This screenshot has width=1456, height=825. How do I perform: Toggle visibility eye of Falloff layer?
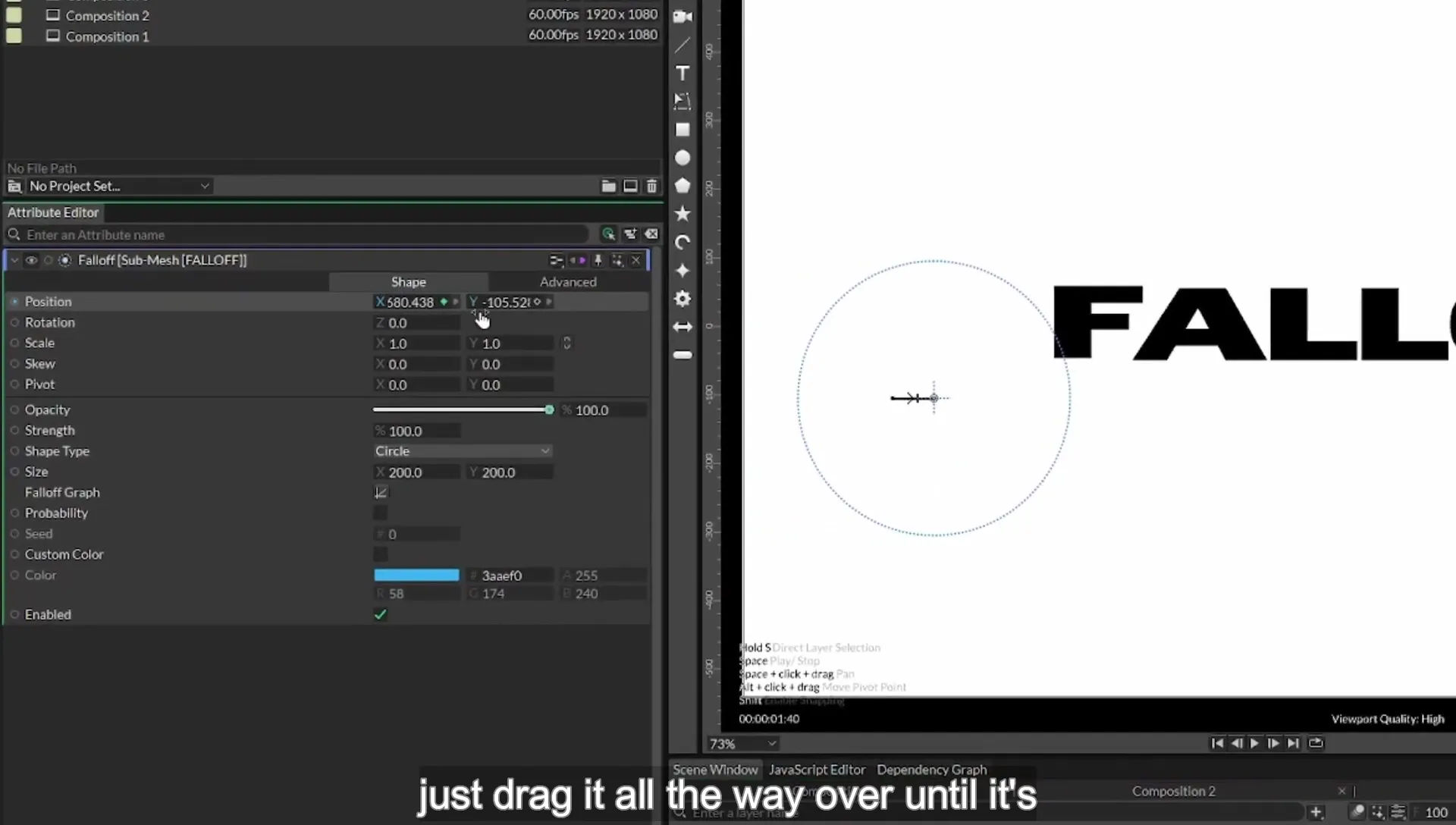(x=31, y=260)
